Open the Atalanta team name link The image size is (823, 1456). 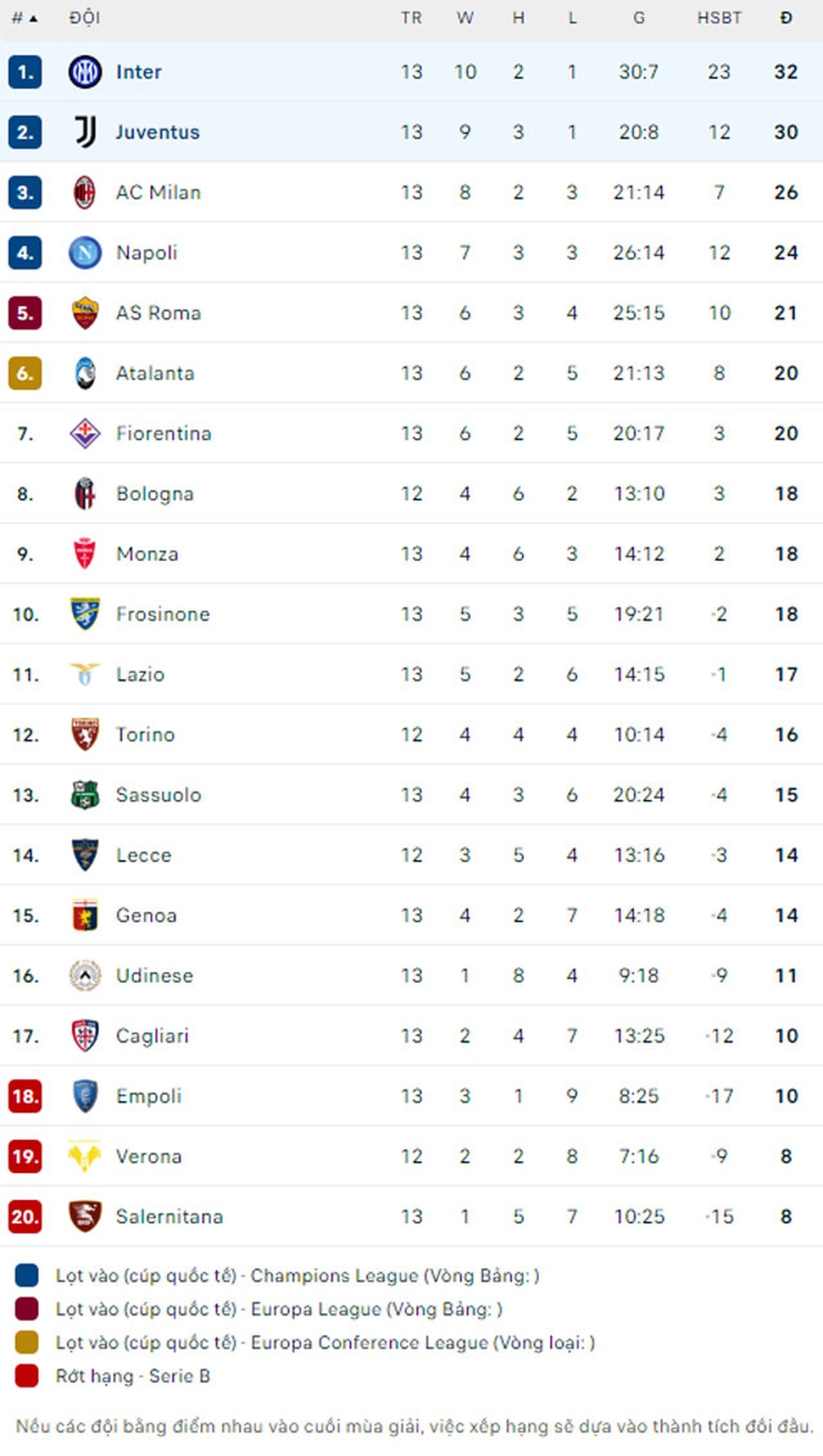[x=155, y=373]
